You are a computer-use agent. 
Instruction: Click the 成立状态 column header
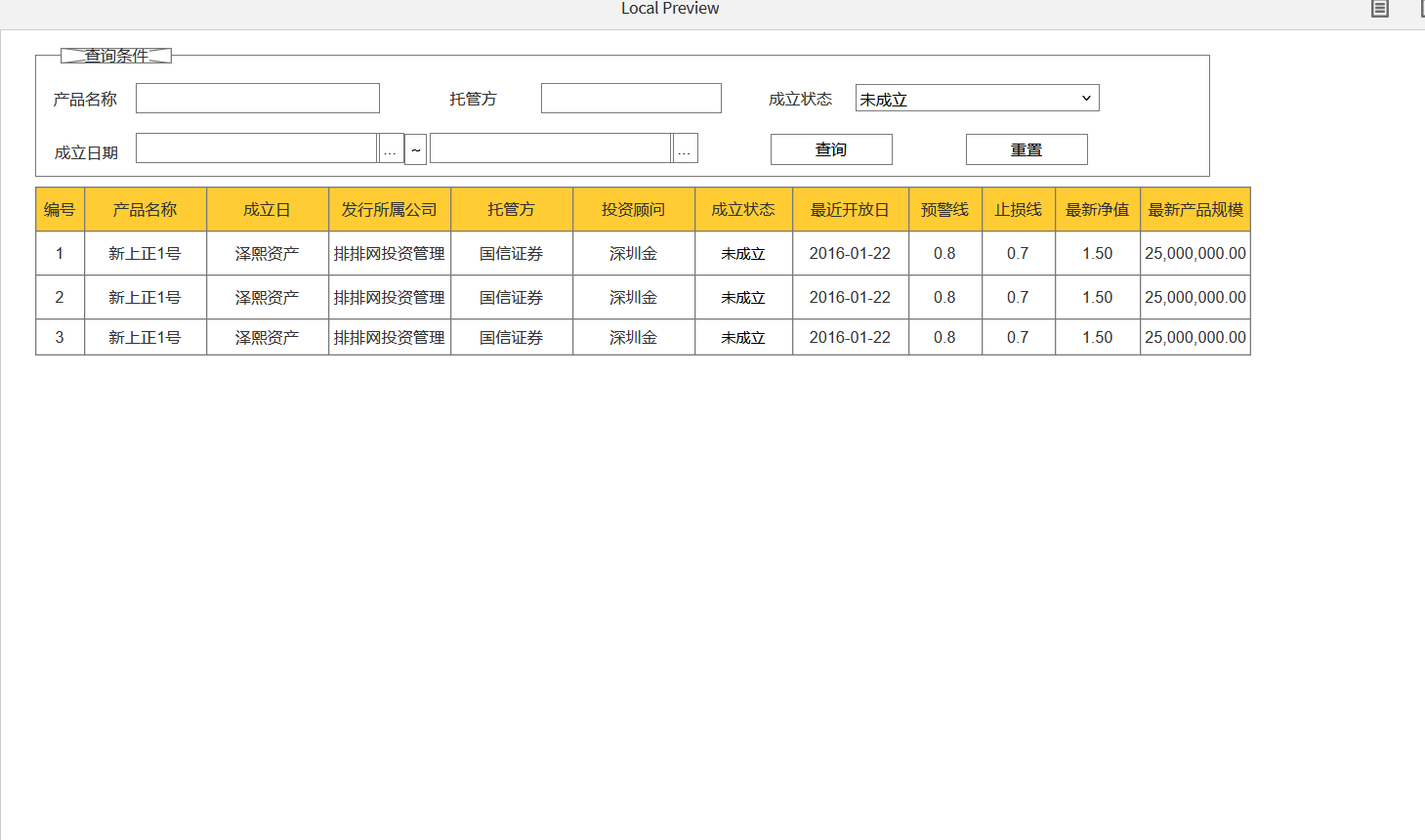tap(744, 209)
